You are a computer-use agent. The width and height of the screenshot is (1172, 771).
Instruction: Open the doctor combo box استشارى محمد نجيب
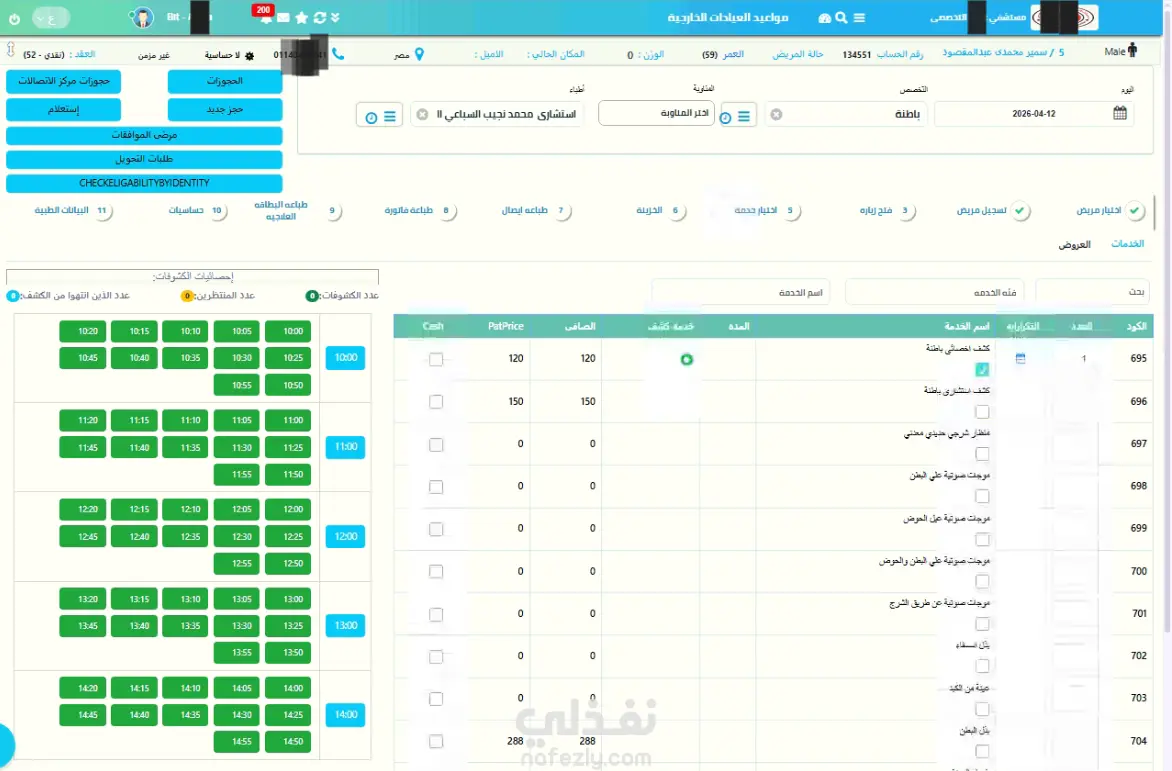point(497,114)
